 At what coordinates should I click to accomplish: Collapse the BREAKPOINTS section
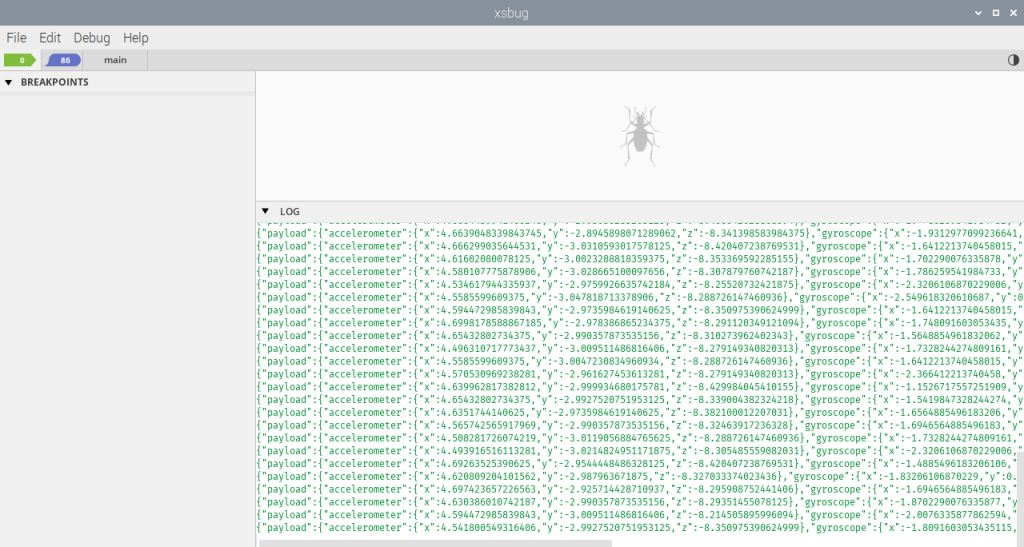click(8, 82)
